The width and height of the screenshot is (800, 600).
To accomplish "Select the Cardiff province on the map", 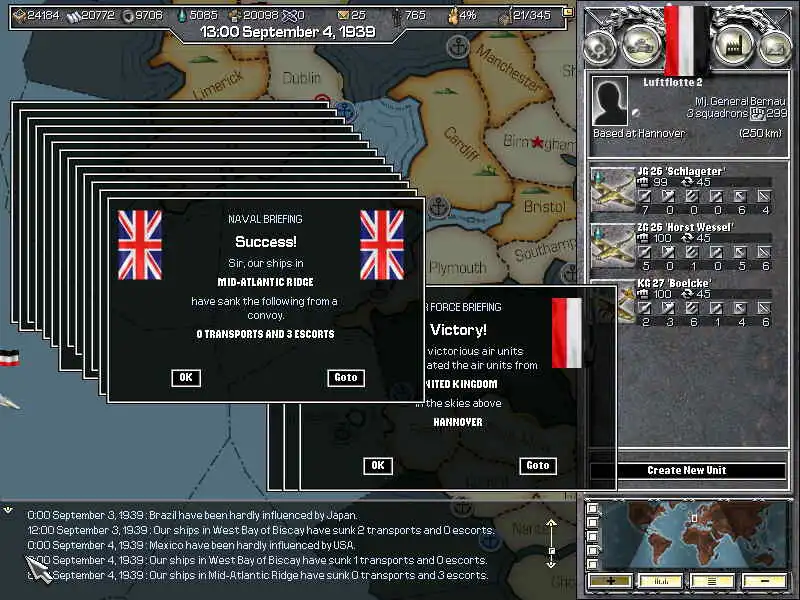I will (x=461, y=143).
